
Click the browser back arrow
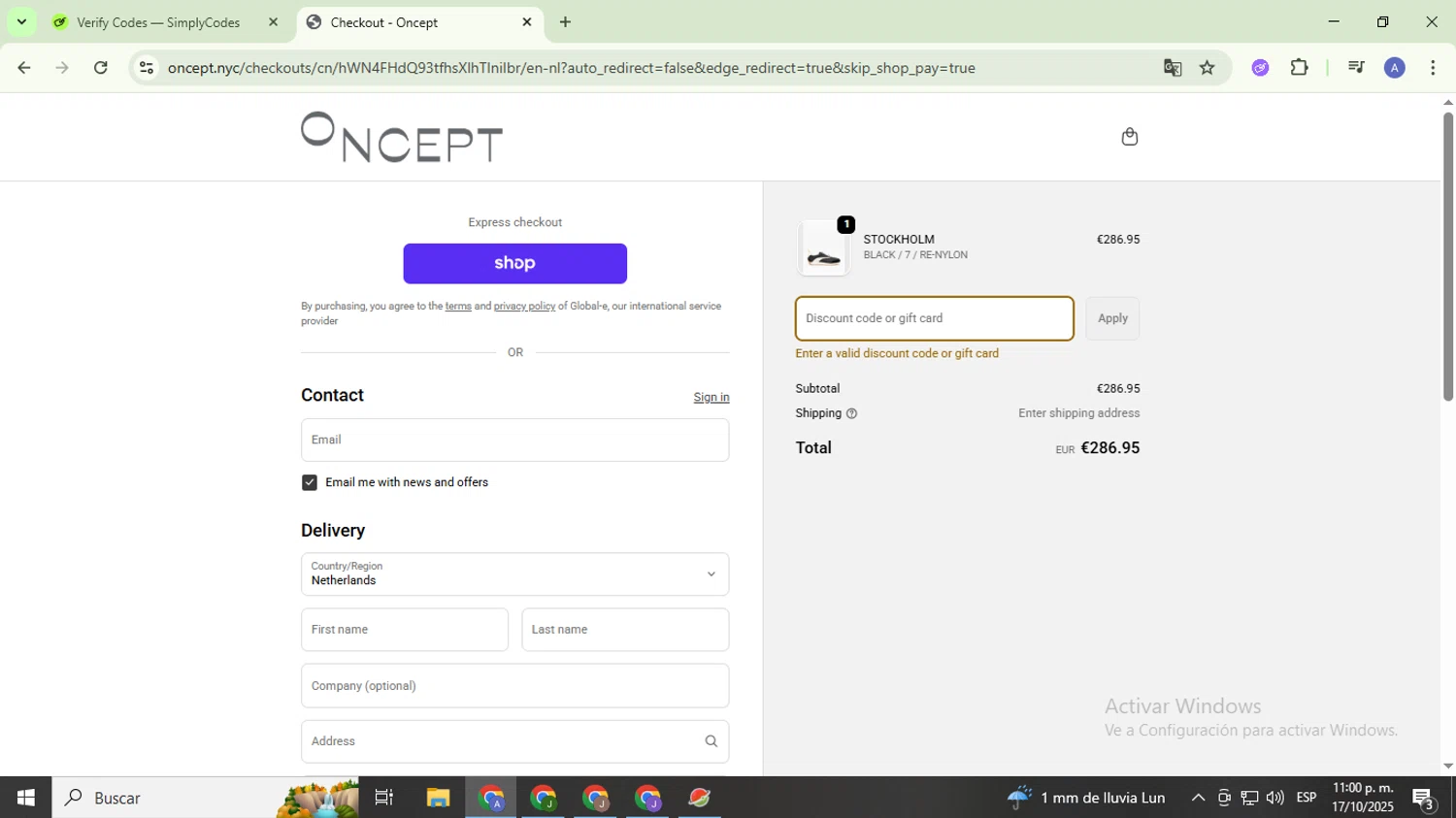24,68
